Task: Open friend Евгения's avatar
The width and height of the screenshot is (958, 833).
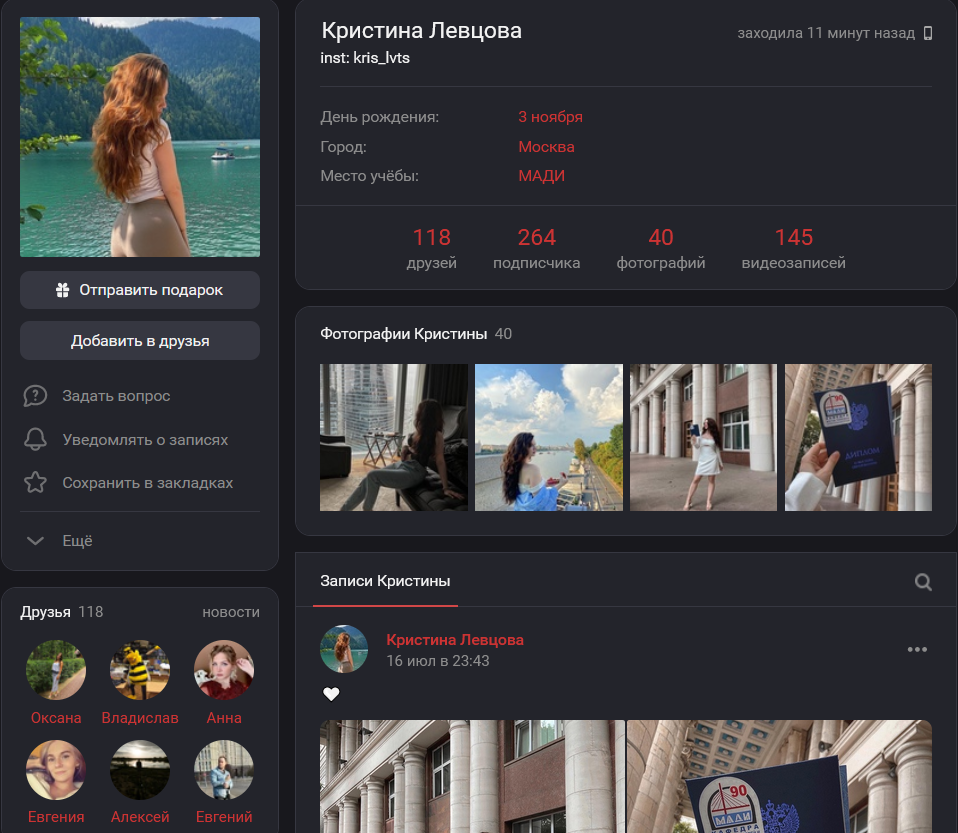Action: [56, 770]
